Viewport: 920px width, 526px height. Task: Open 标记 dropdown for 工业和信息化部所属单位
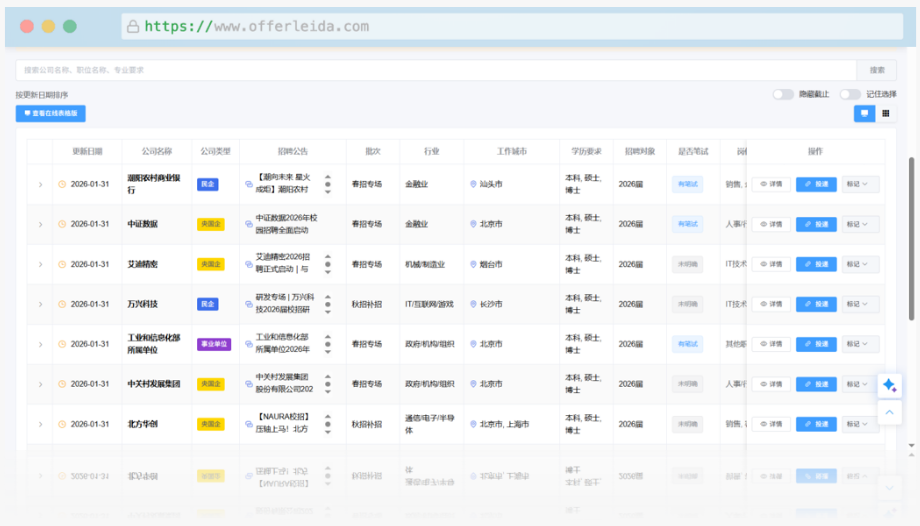(860, 344)
